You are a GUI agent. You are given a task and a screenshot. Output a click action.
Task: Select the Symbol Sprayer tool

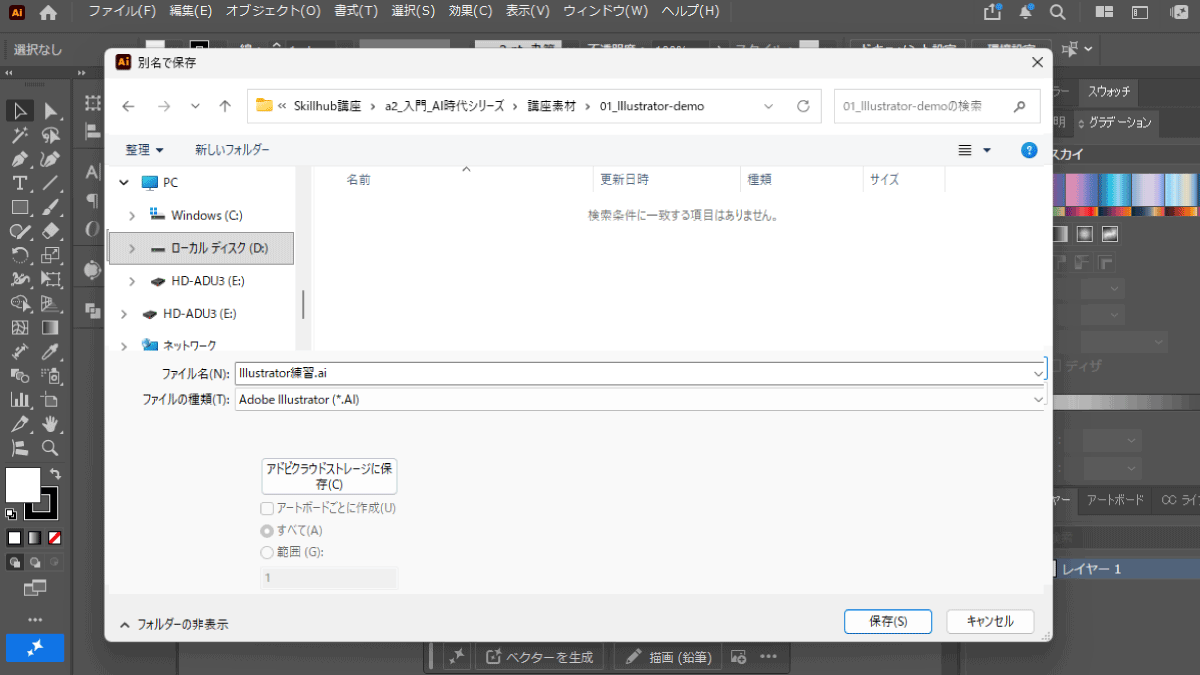click(51, 375)
